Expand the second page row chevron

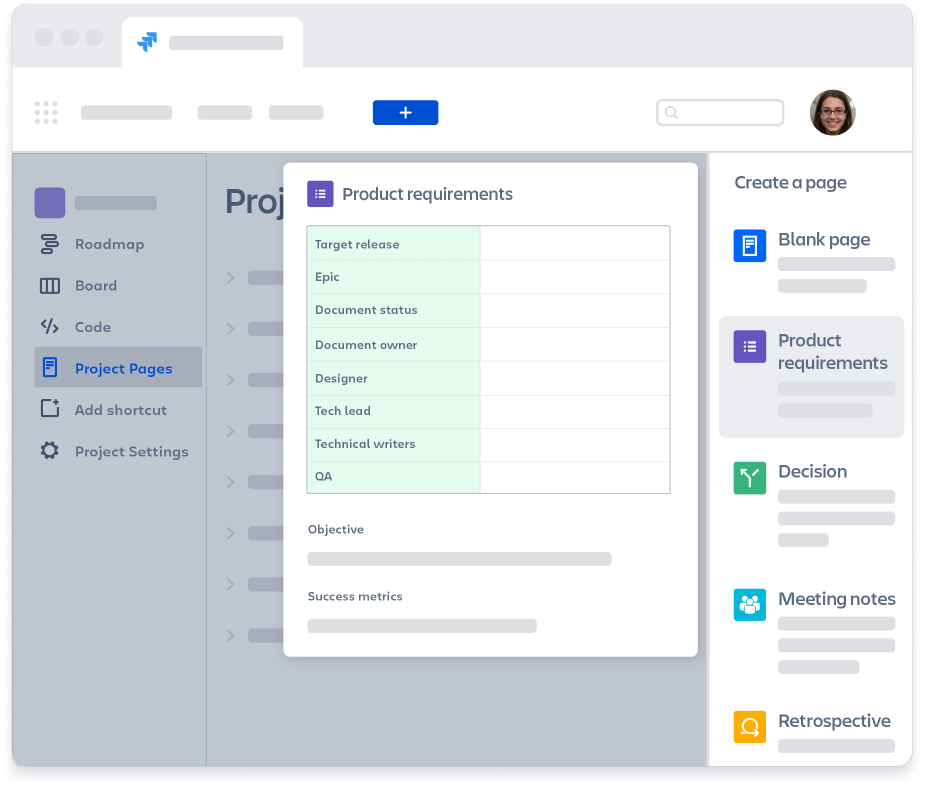[230, 328]
